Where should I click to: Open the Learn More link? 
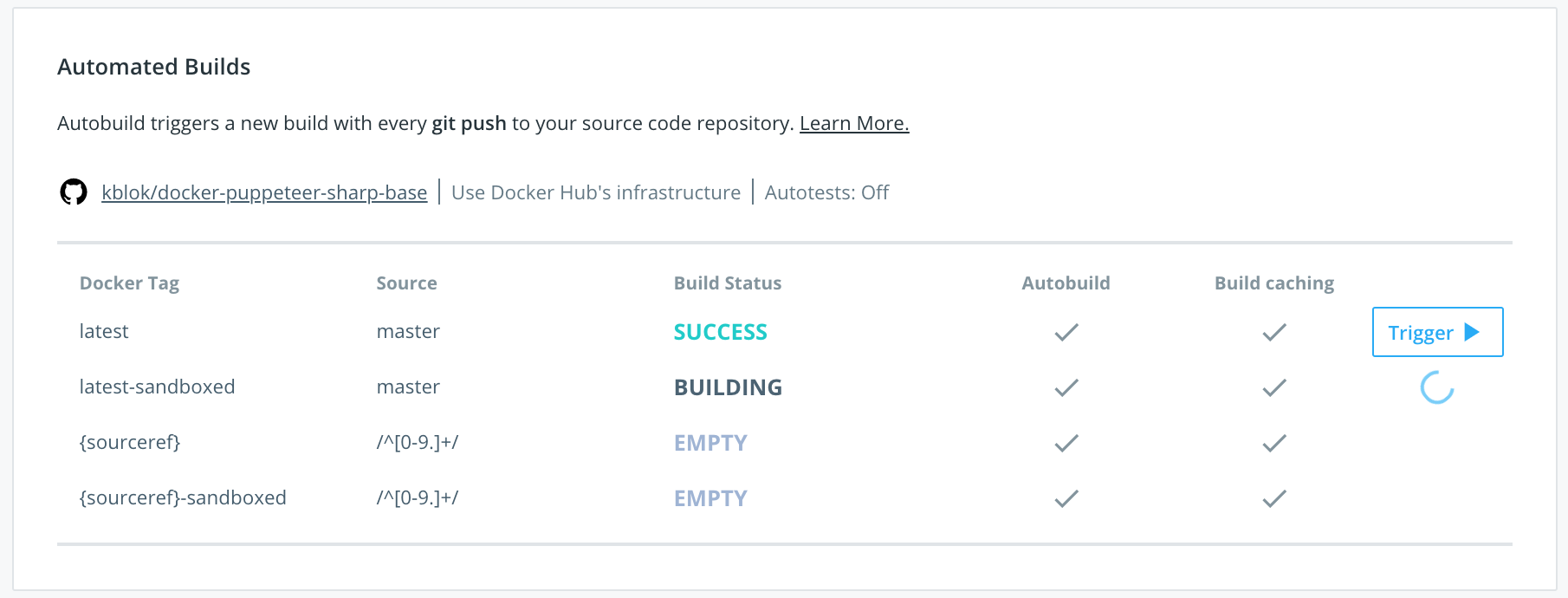pyautogui.click(x=853, y=123)
